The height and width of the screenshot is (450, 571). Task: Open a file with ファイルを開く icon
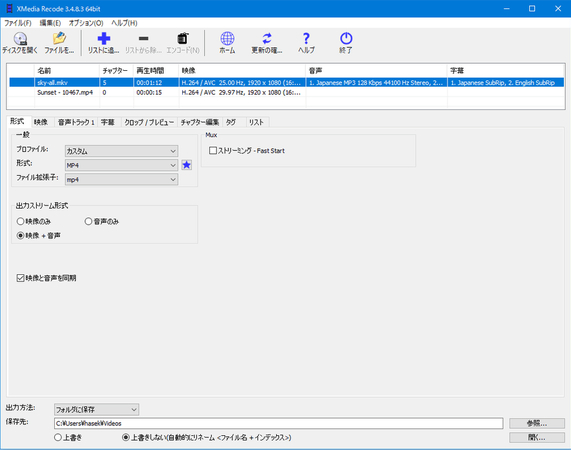pyautogui.click(x=59, y=38)
